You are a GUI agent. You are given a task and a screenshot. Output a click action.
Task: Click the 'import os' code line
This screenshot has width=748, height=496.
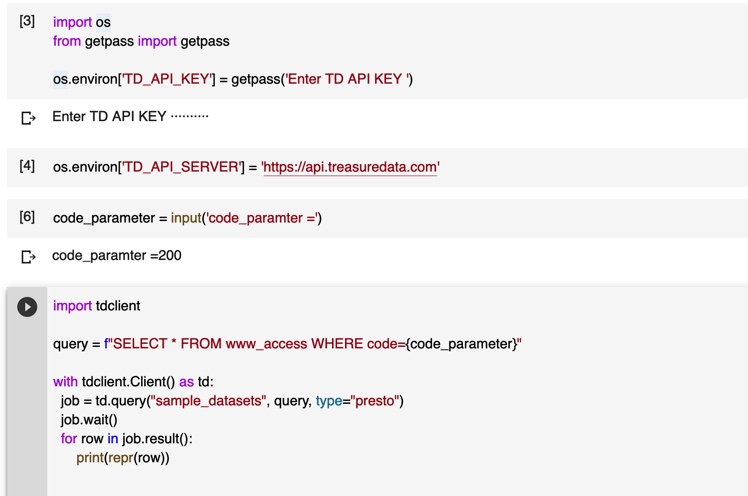pyautogui.click(x=82, y=22)
